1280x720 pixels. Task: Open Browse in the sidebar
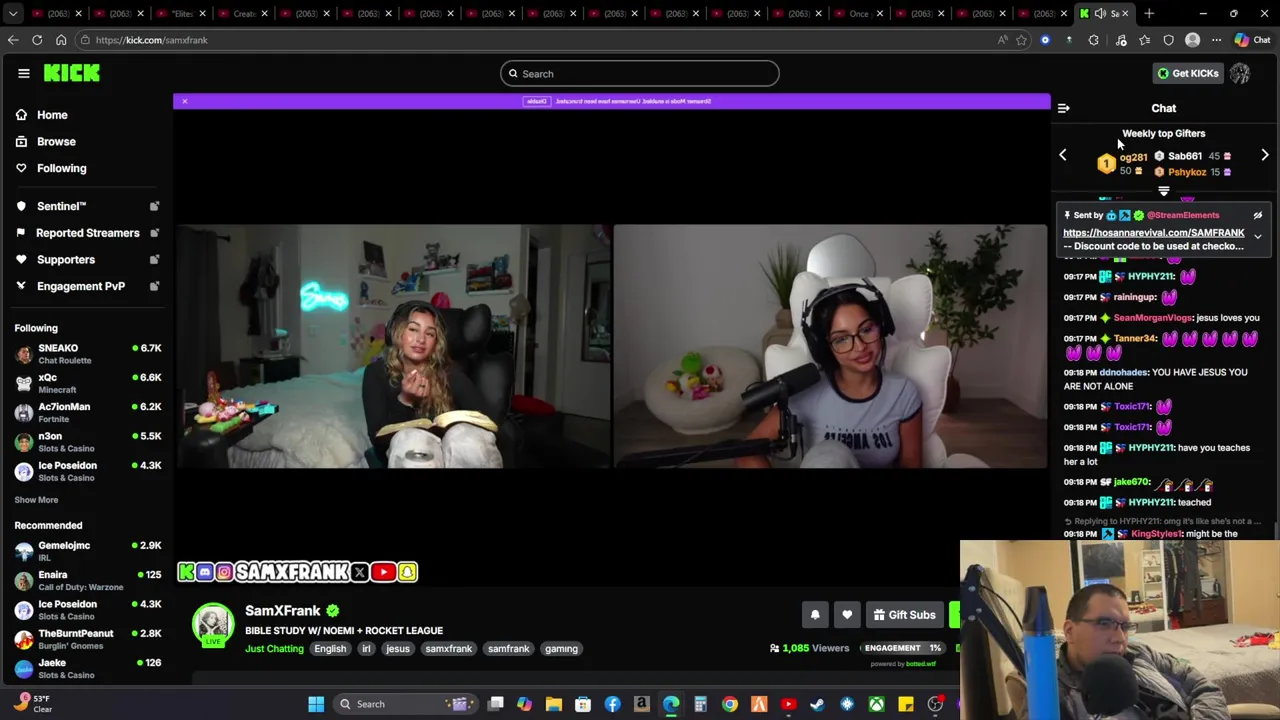tap(56, 142)
